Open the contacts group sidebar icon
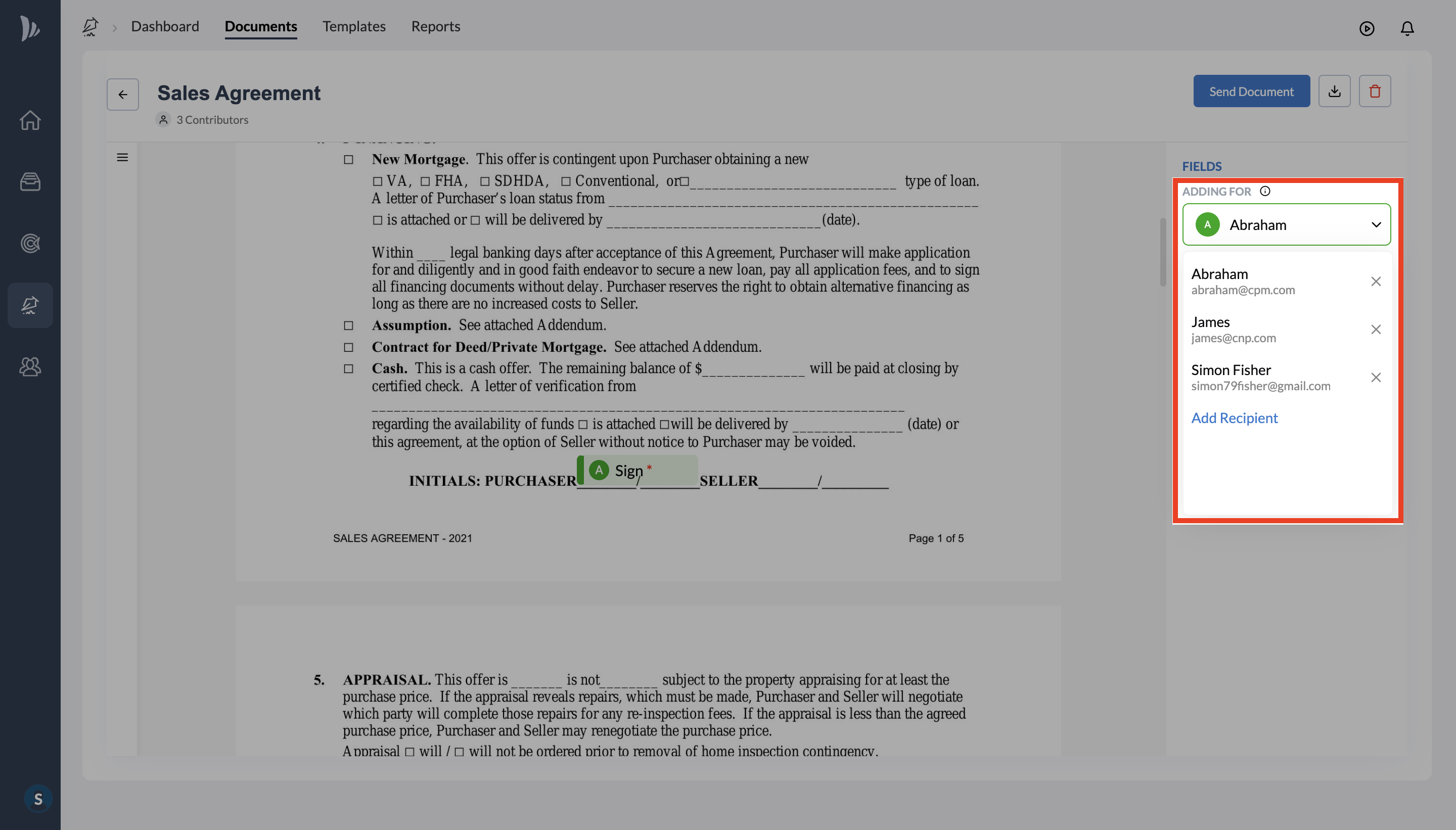This screenshot has height=830, width=1456. tap(30, 366)
